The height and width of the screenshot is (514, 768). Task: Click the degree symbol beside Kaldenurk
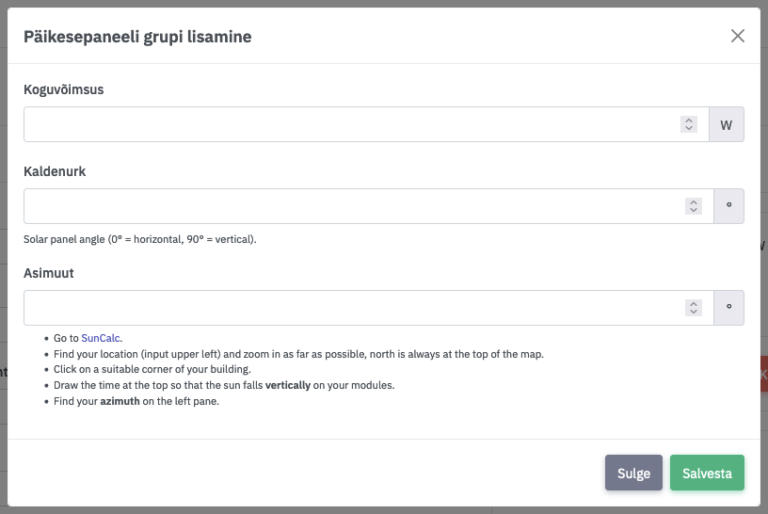pos(729,206)
